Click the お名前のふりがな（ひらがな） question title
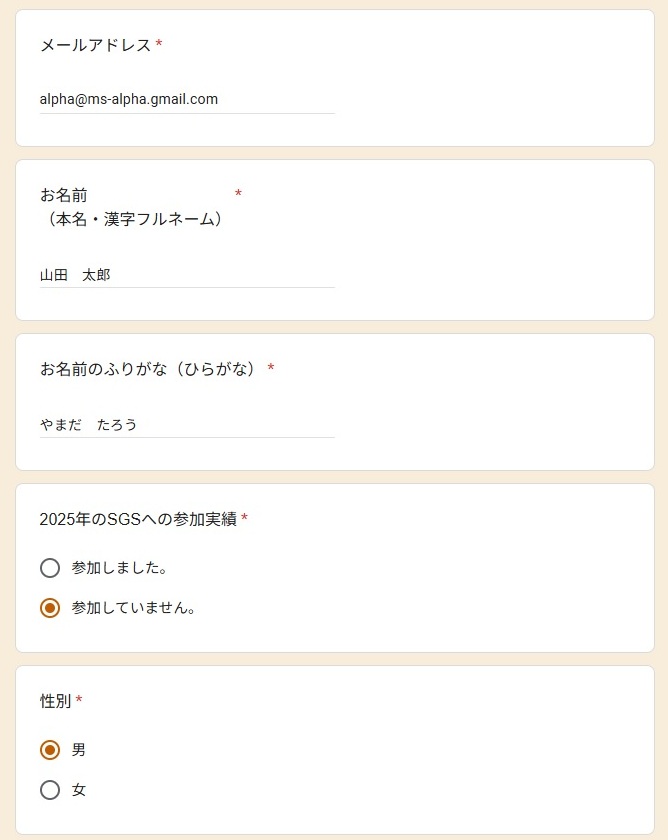This screenshot has height=840, width=668. point(149,369)
